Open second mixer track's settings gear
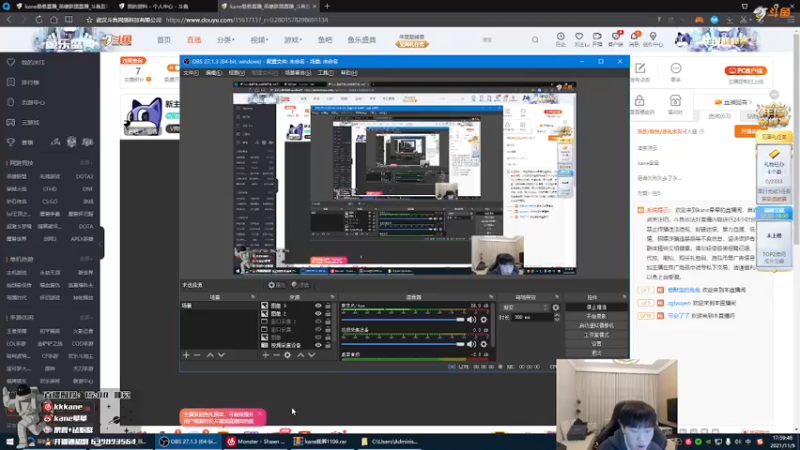Image resolution: width=800 pixels, height=450 pixels. pyautogui.click(x=484, y=344)
